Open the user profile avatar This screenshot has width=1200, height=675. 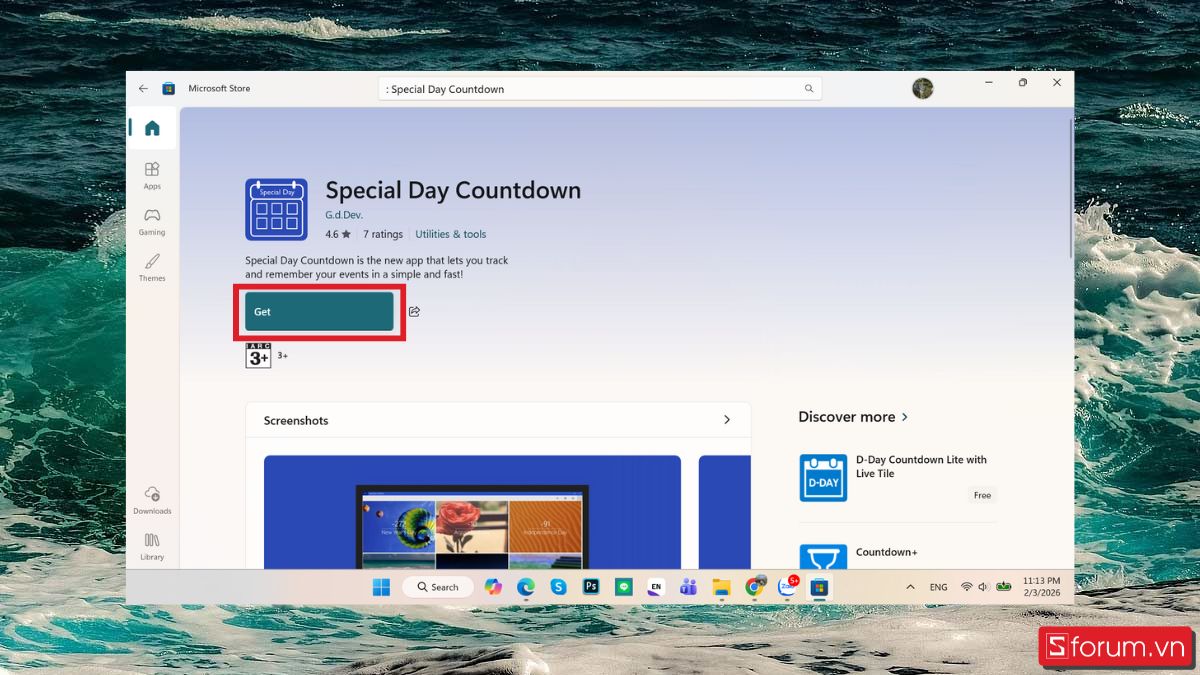tap(922, 88)
